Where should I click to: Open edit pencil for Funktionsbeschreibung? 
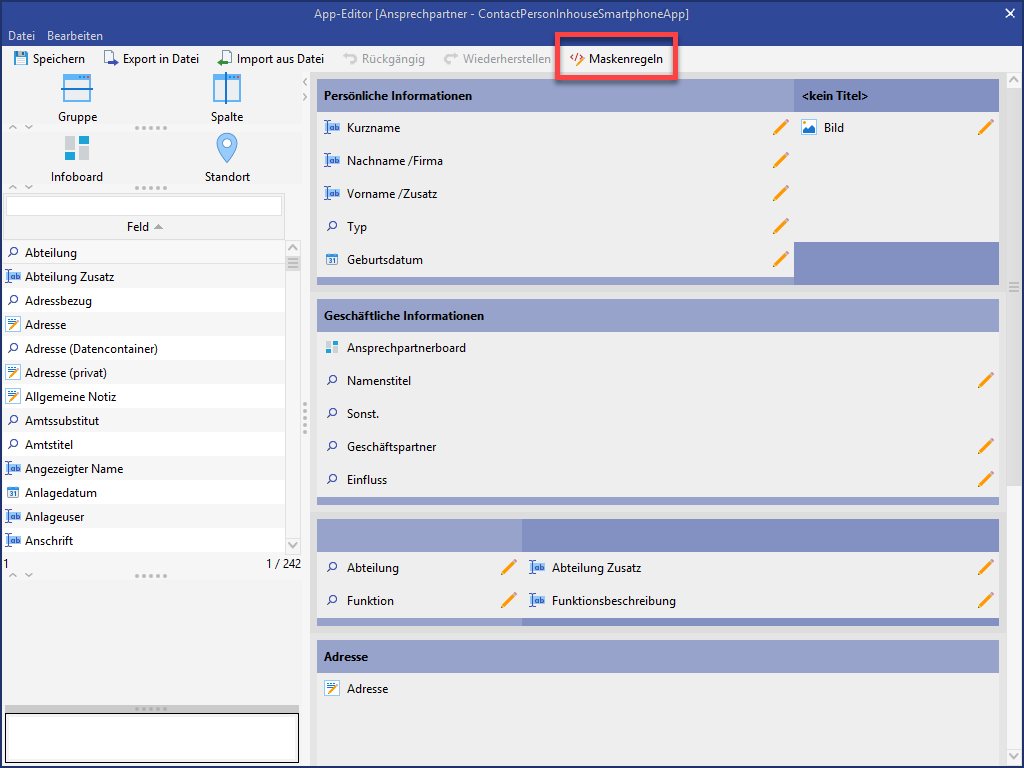pos(985,600)
